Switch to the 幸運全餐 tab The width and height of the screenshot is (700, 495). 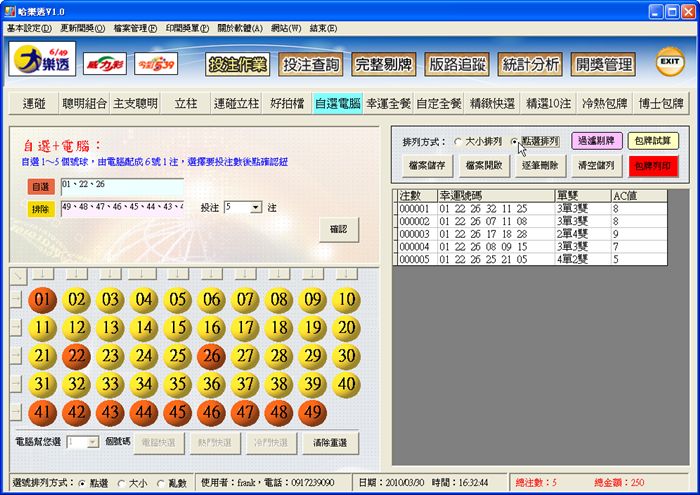click(x=387, y=104)
